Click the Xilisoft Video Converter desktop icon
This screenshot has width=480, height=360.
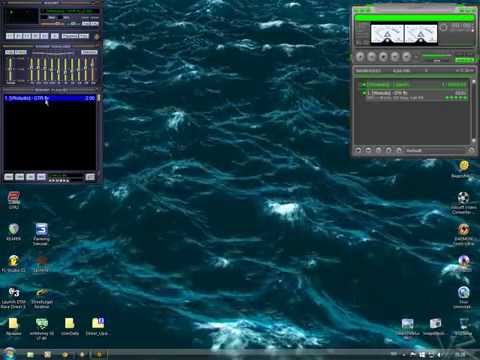pyautogui.click(x=463, y=203)
